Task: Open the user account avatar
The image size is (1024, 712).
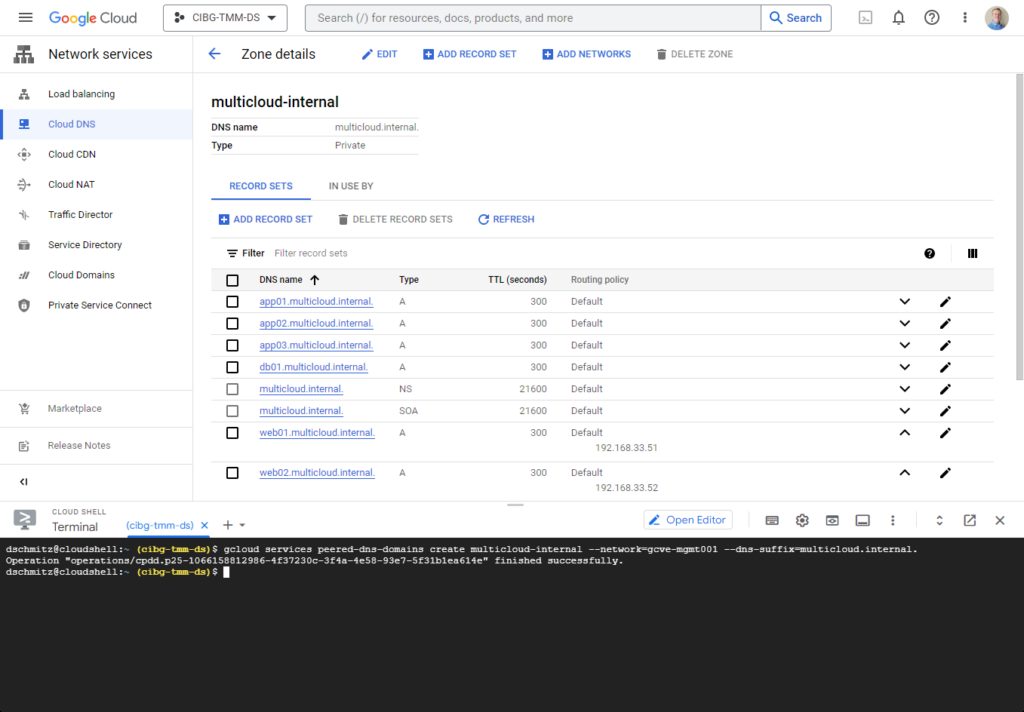Action: point(997,18)
